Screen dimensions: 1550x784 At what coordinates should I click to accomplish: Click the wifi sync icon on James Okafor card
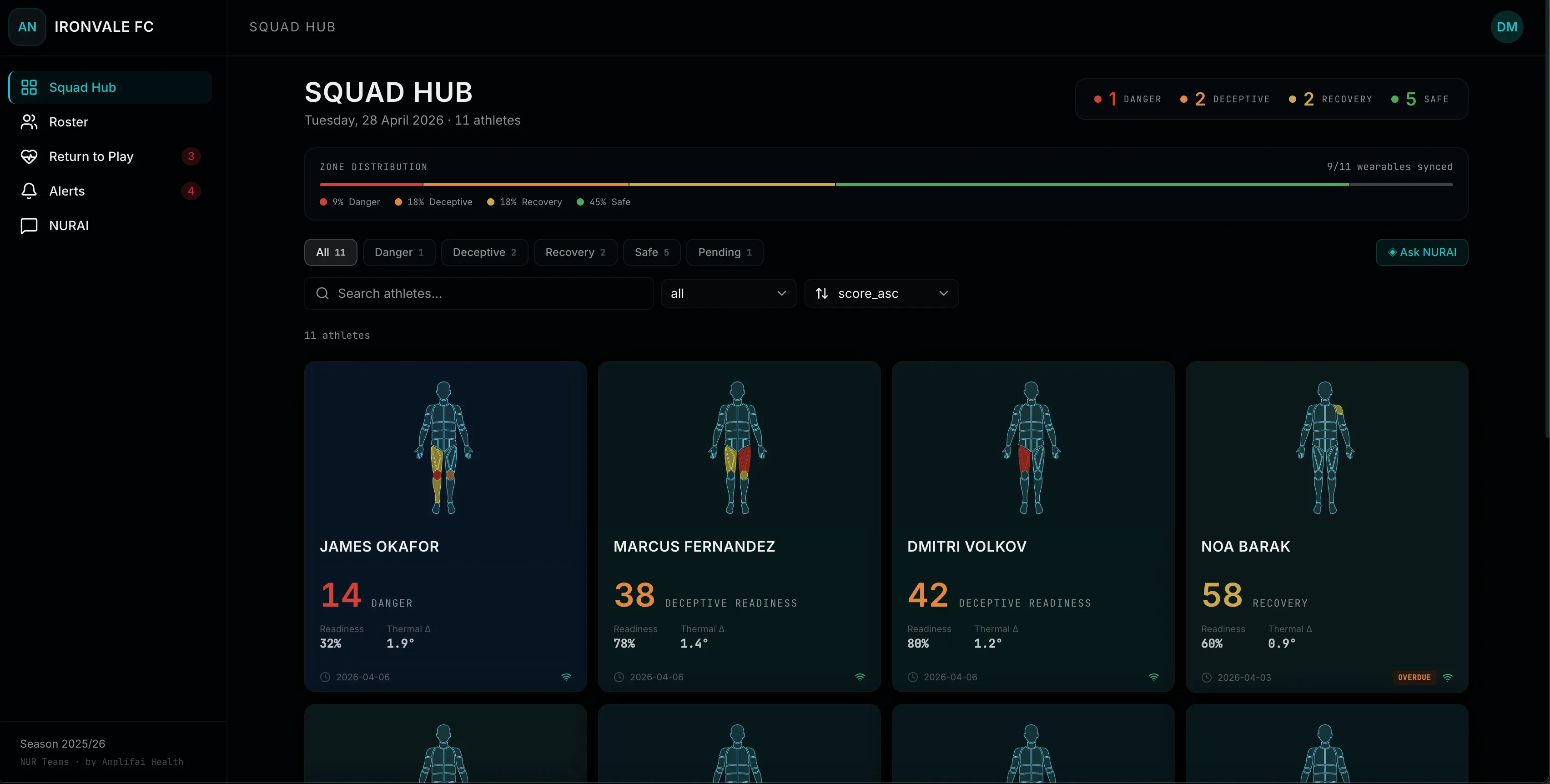[x=566, y=677]
